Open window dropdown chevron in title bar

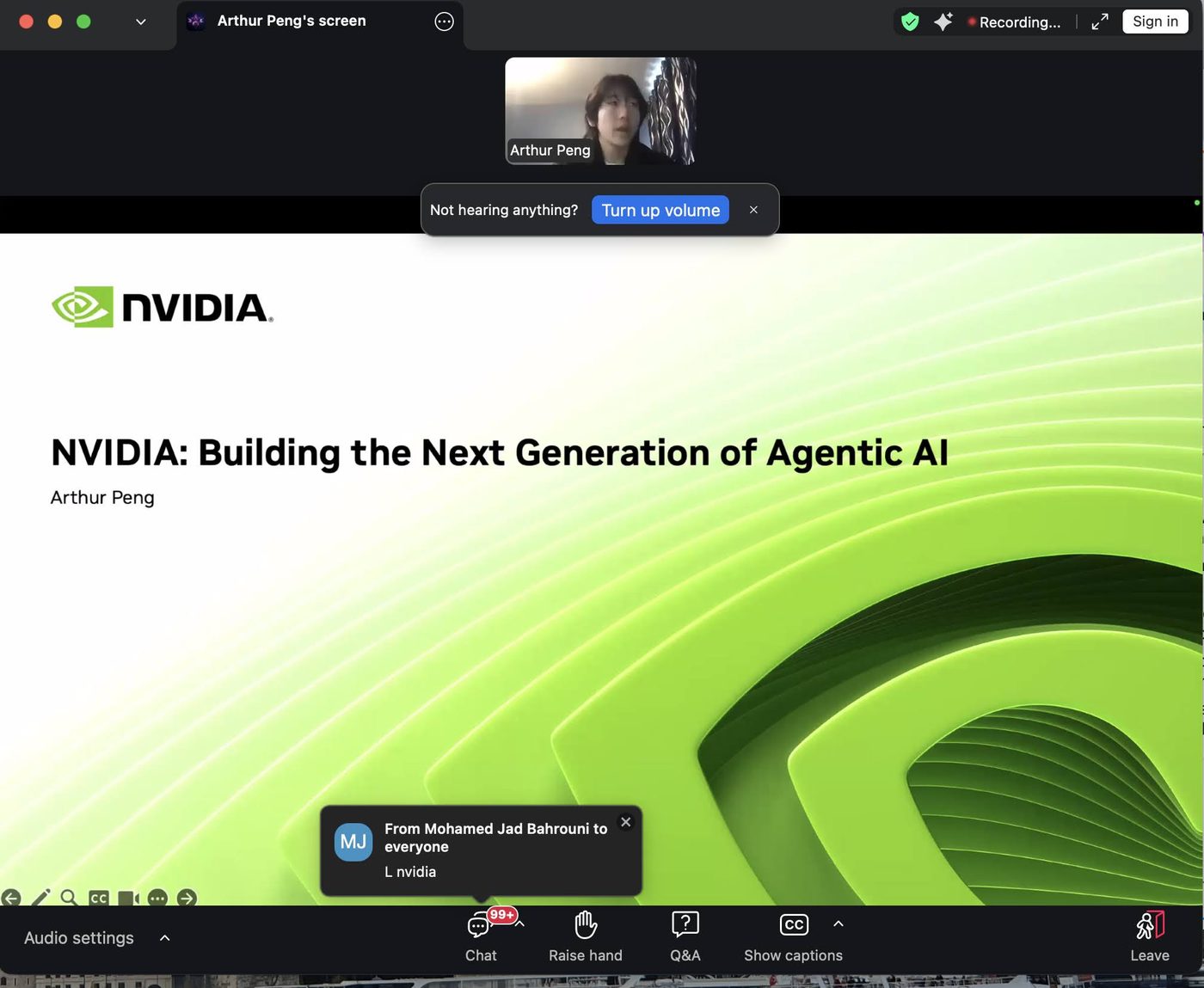[x=141, y=21]
